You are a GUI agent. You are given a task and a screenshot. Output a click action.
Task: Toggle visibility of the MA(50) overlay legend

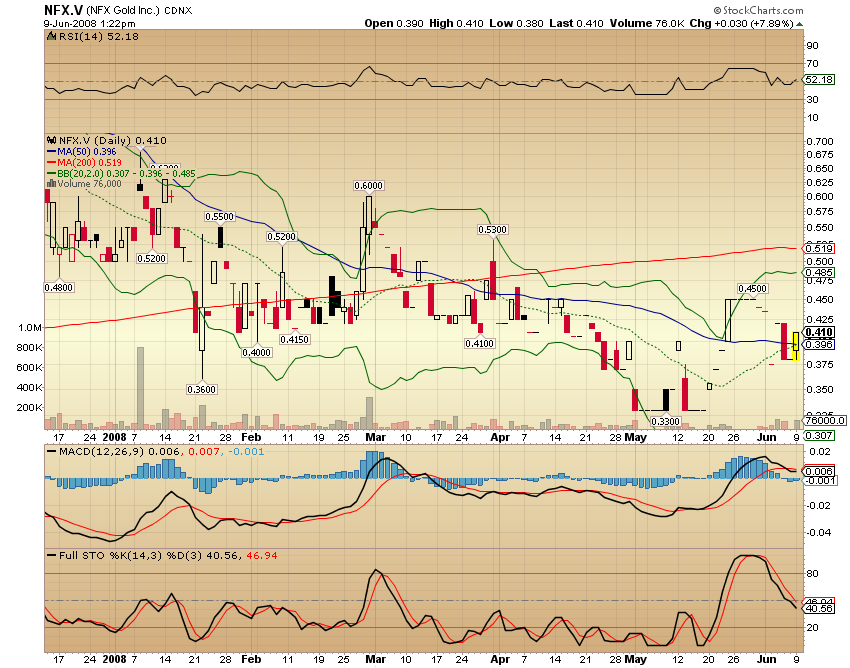[x=85, y=149]
